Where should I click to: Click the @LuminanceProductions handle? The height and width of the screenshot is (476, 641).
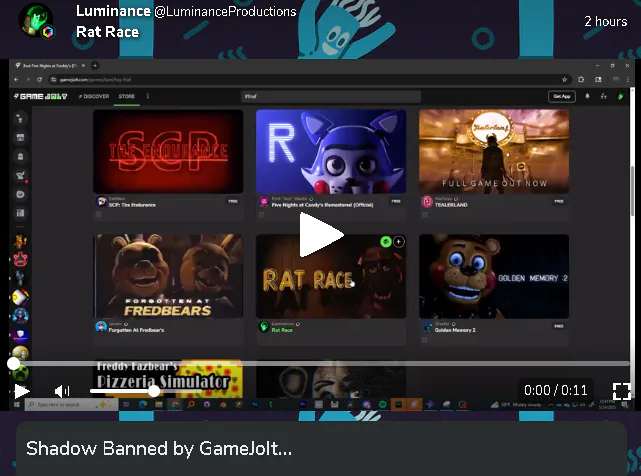[225, 11]
